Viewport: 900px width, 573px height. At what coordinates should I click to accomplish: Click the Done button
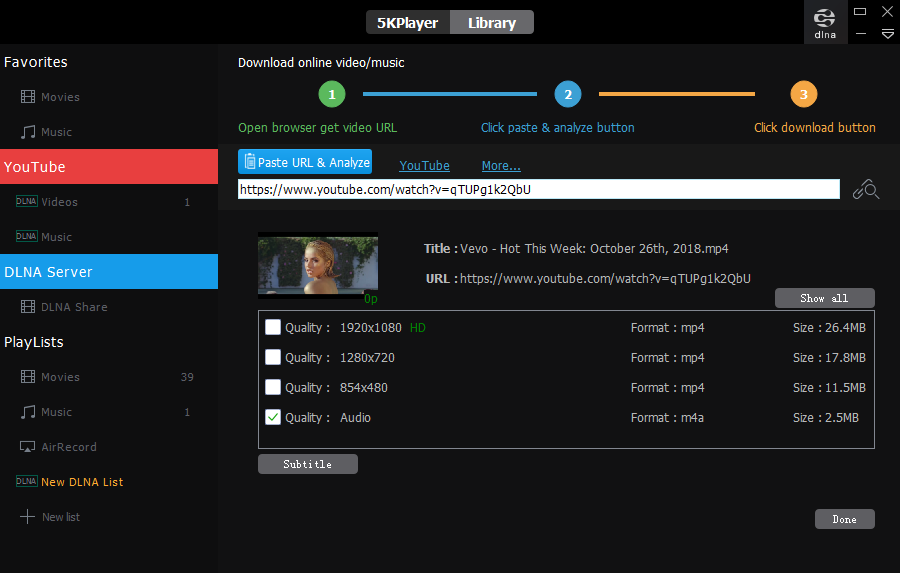coord(844,519)
